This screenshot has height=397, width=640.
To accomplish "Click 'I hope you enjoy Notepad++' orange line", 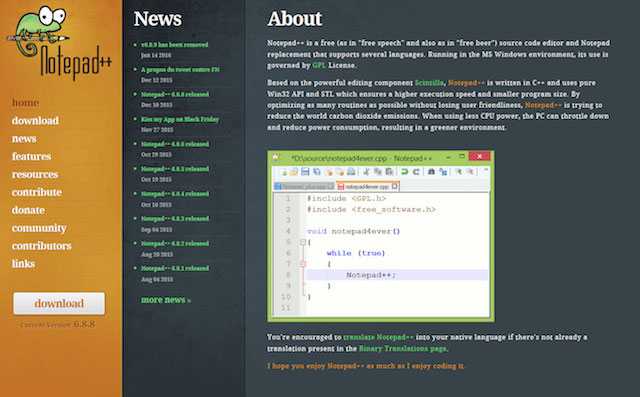I will (x=366, y=366).
